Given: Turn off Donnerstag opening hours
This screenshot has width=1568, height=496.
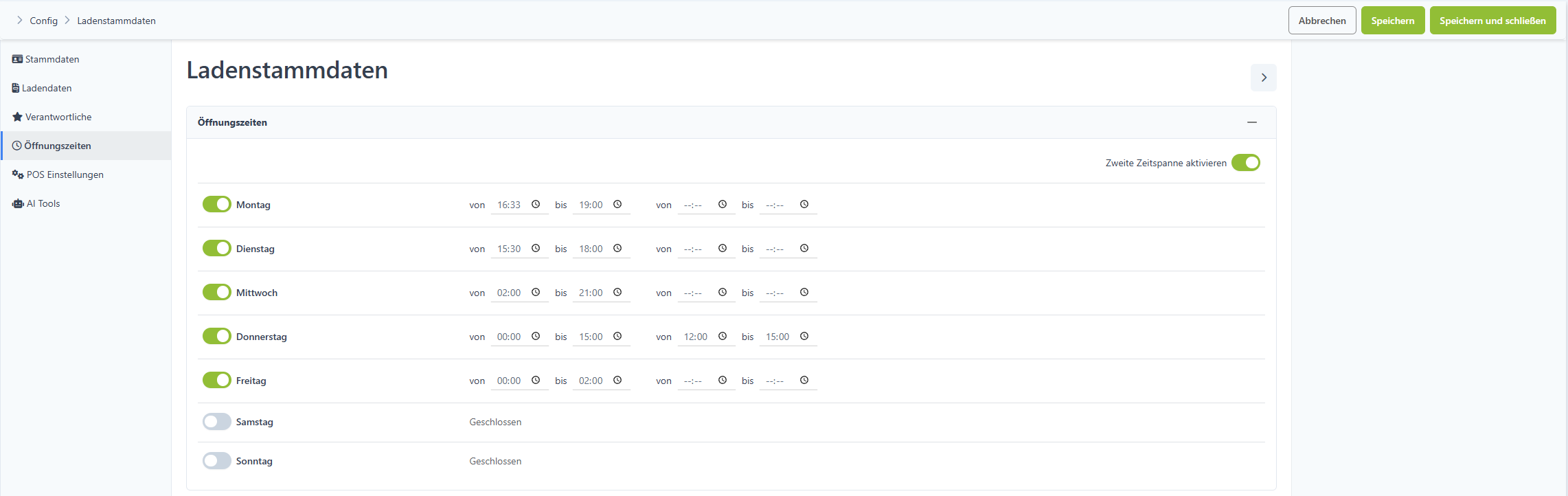Looking at the screenshot, I should click(x=217, y=336).
